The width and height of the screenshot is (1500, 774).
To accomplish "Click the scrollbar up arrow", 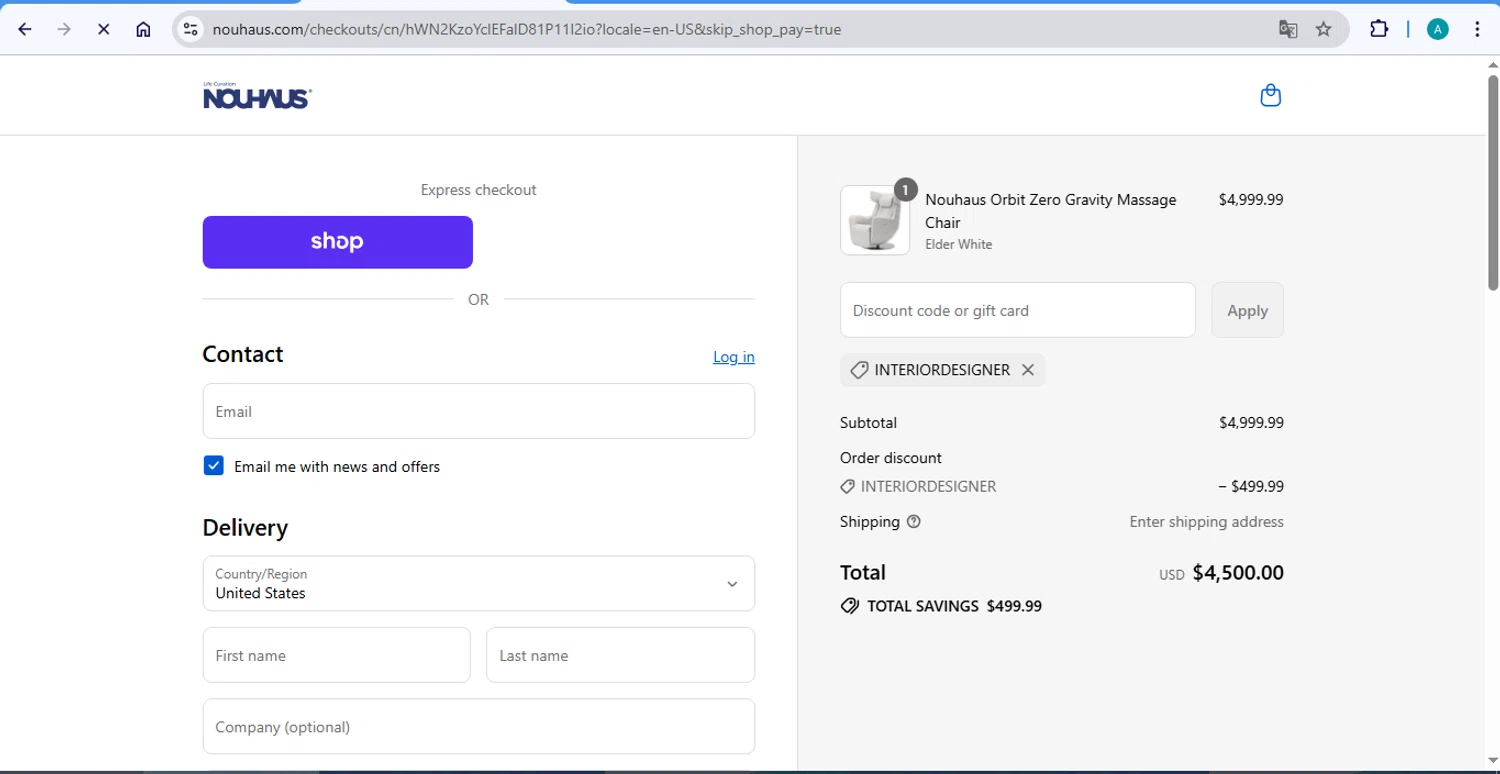I will [1492, 64].
